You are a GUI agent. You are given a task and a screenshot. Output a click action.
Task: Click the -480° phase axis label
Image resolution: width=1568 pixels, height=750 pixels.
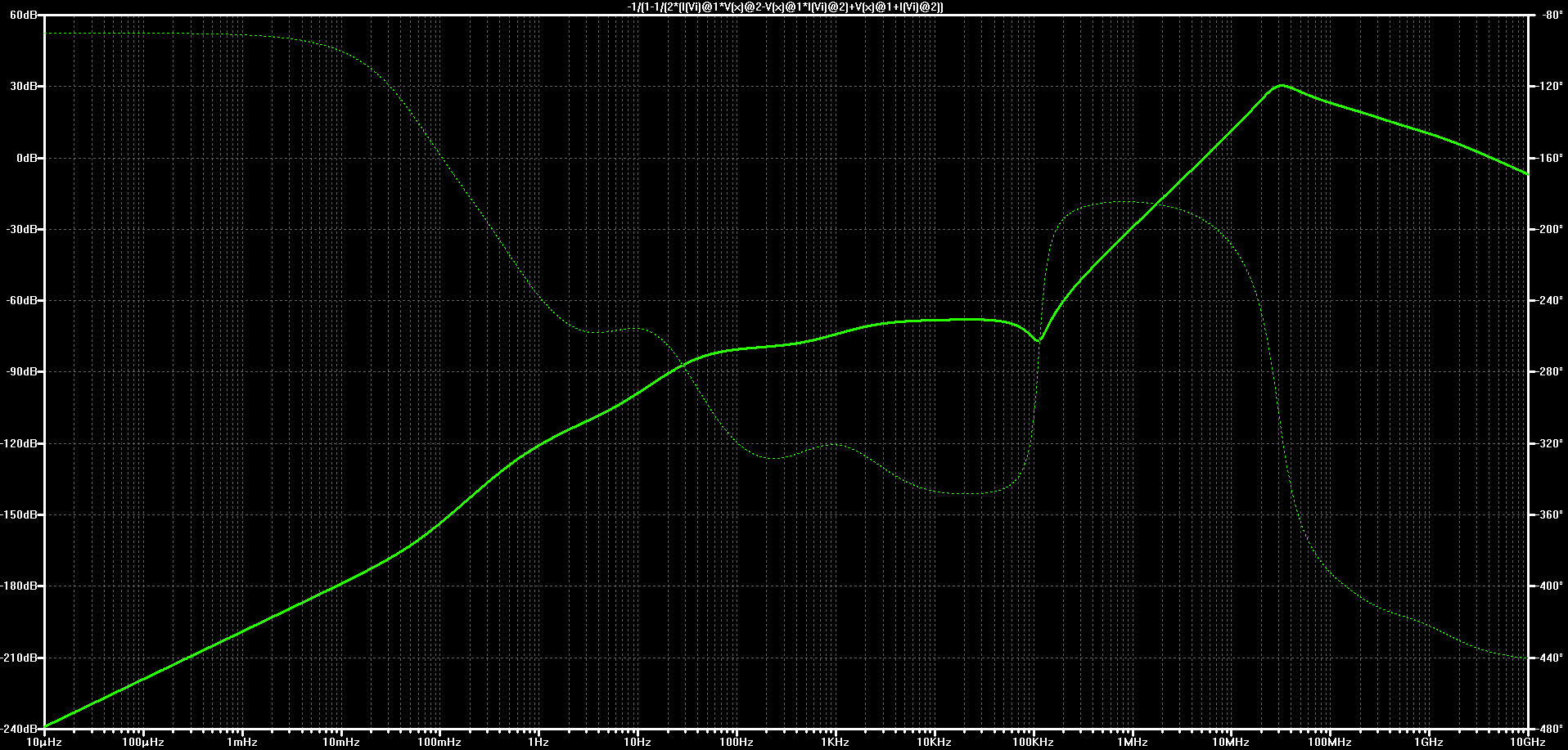tap(1547, 729)
